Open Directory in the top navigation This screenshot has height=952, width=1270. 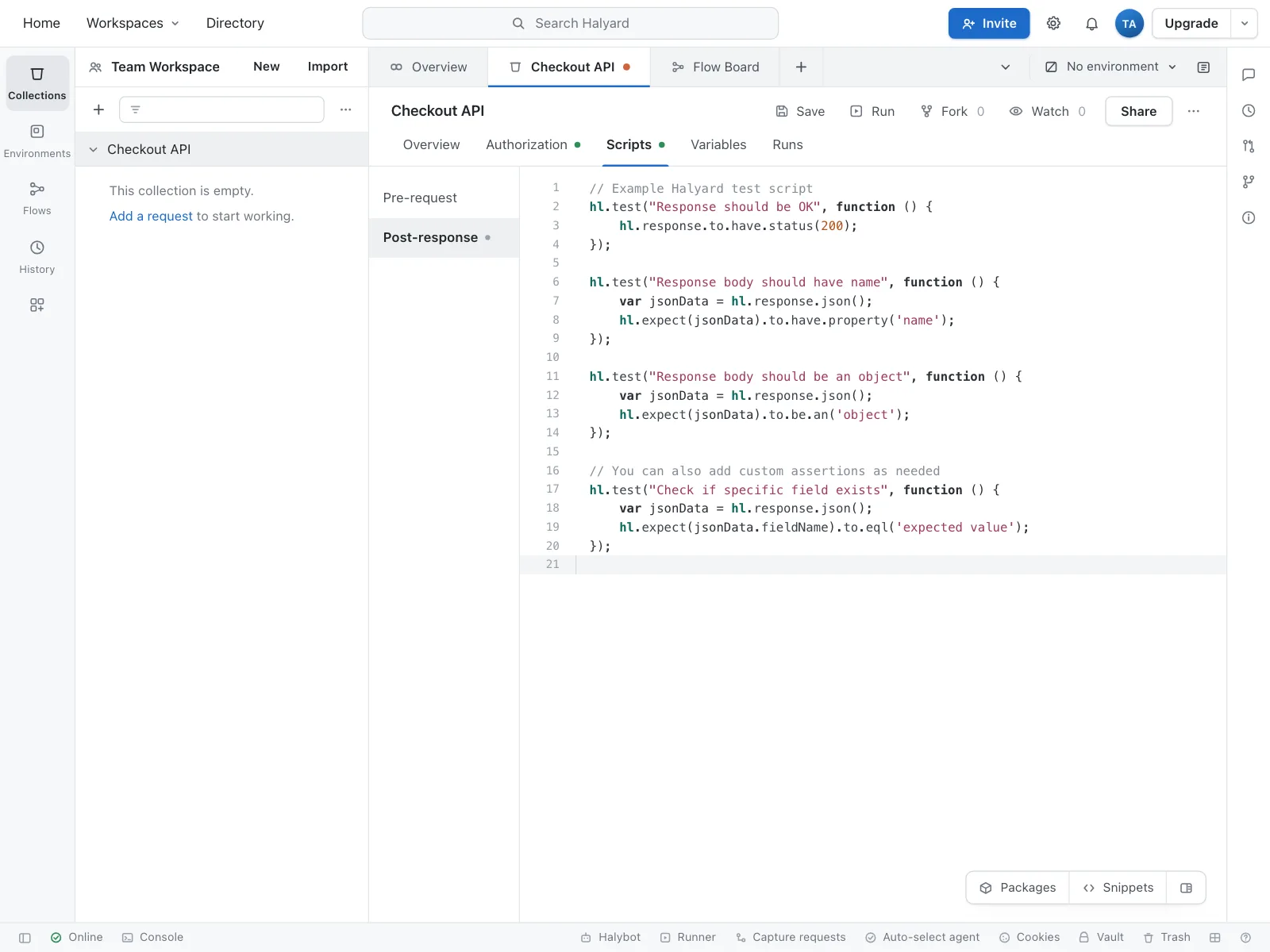(x=235, y=24)
